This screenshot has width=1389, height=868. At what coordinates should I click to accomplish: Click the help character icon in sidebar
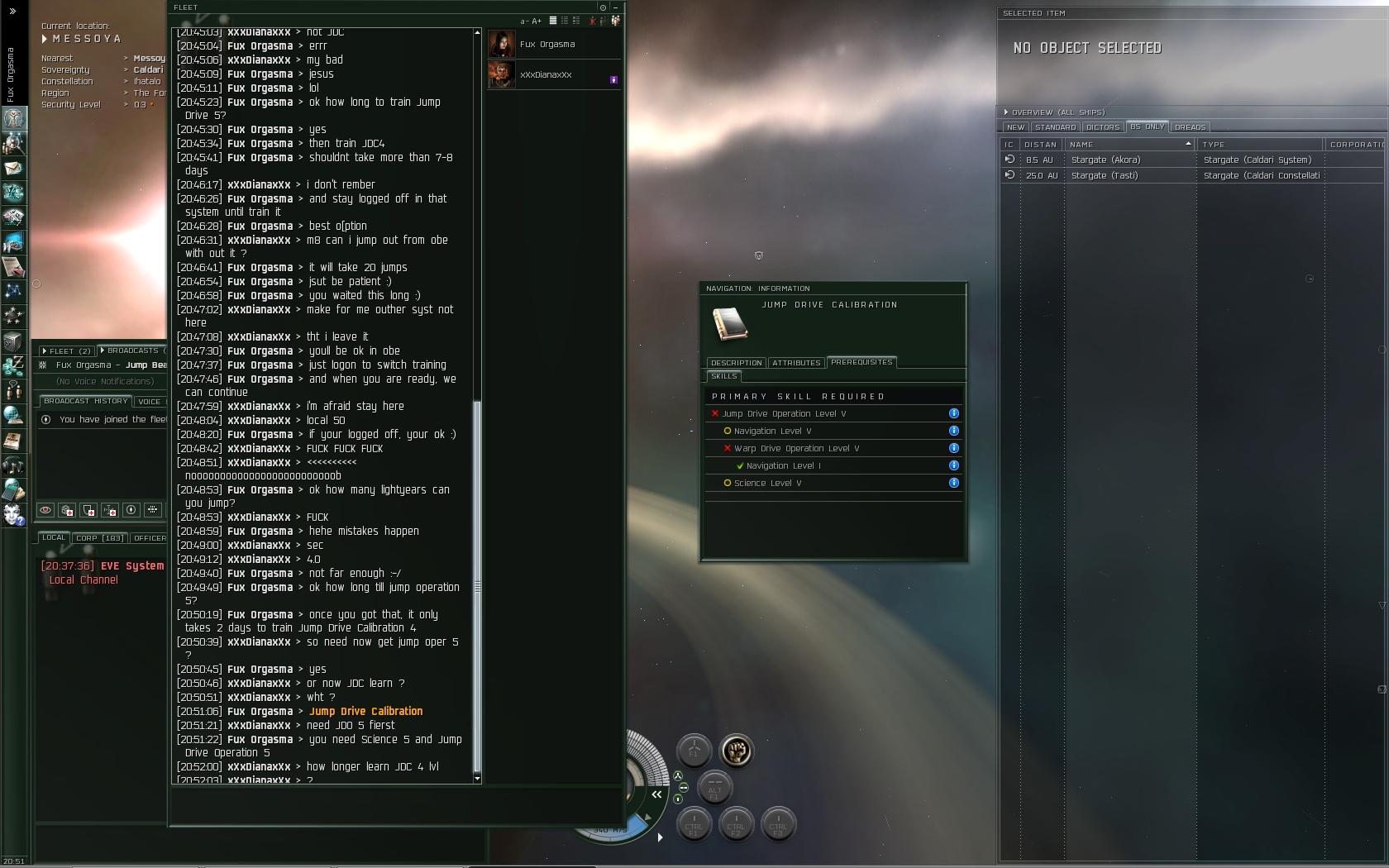click(x=13, y=515)
